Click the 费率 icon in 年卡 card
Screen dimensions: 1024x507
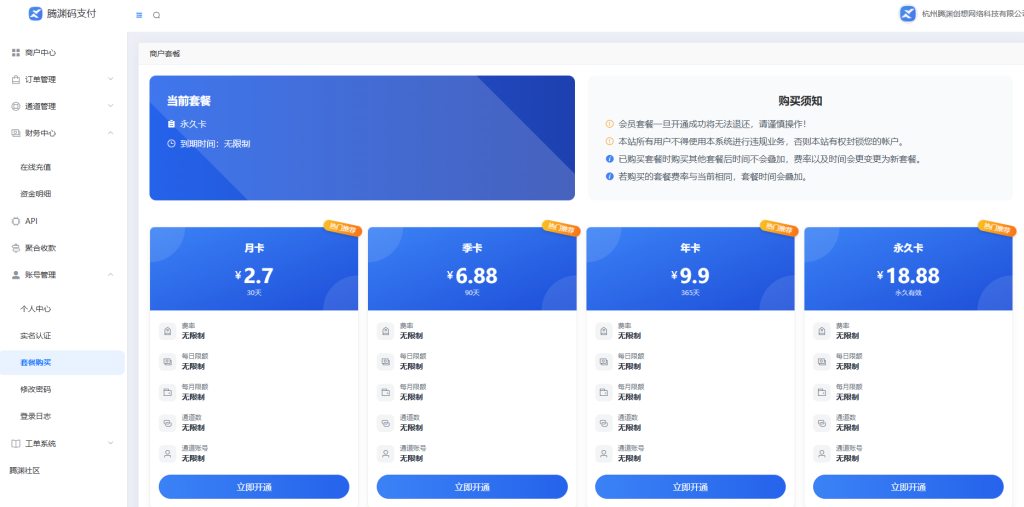click(x=604, y=331)
